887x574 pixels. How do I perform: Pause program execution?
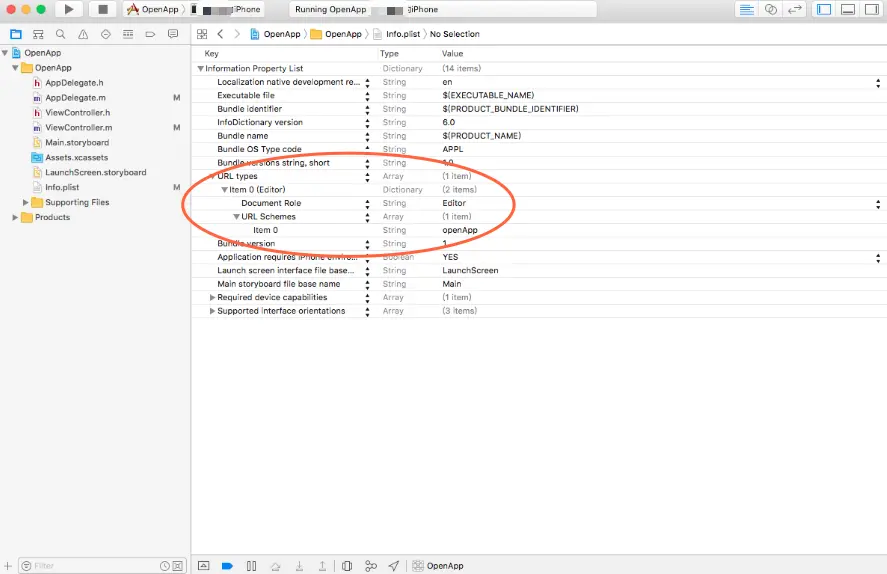(x=251, y=566)
